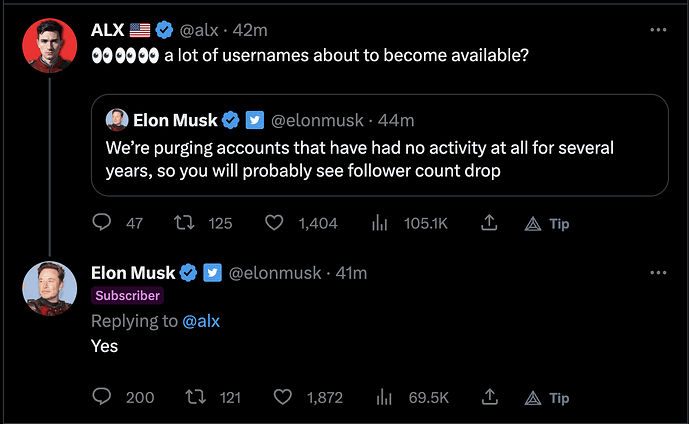Like ALX's tweet with 1,404 likes
Viewport: 689px width, 424px height.
coord(274,223)
